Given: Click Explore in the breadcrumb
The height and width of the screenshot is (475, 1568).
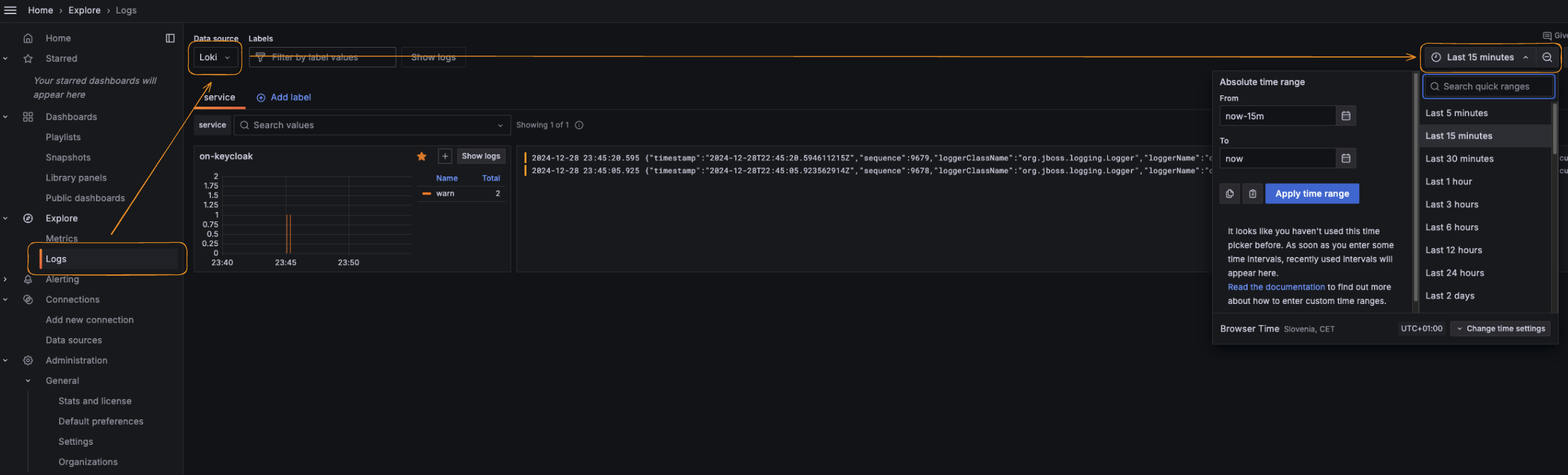Looking at the screenshot, I should coord(85,10).
